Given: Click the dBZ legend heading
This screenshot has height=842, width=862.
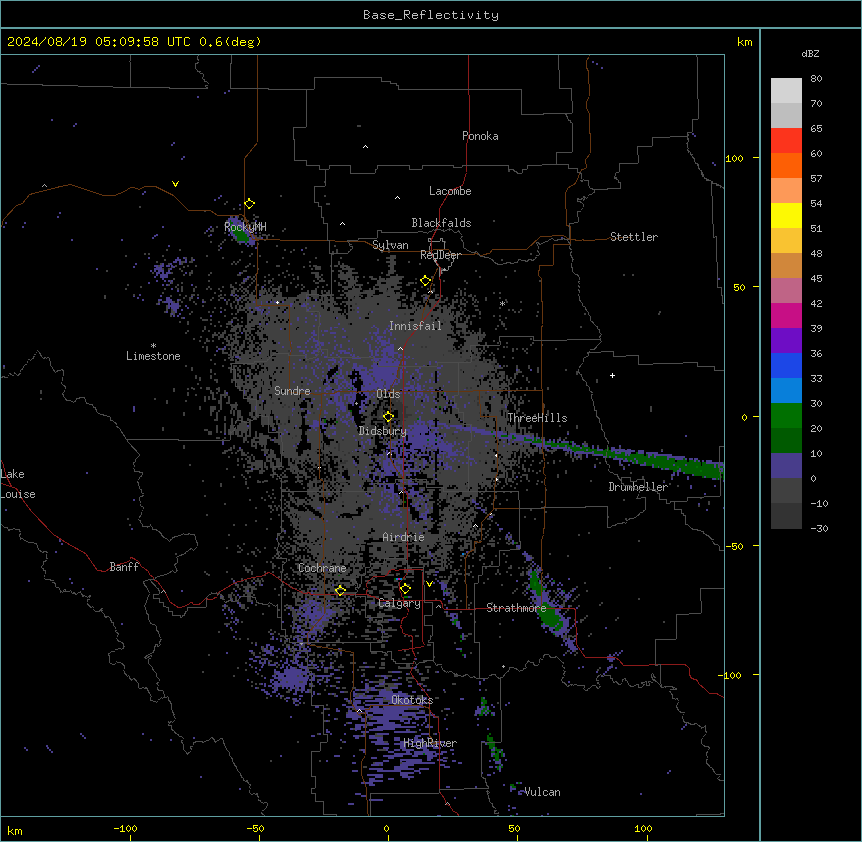Looking at the screenshot, I should click(x=810, y=53).
